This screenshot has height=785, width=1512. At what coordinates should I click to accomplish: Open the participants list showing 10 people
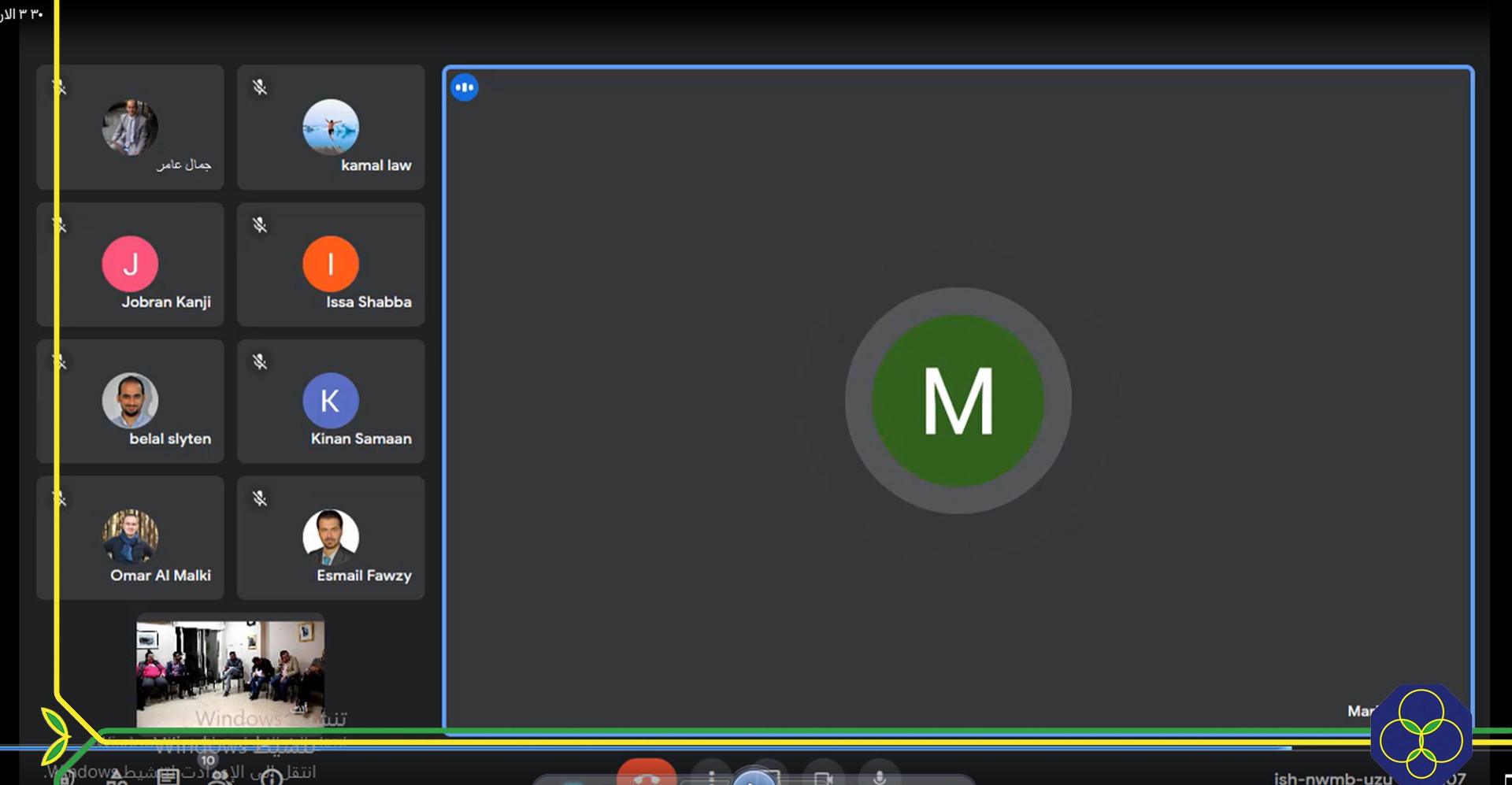pyautogui.click(x=219, y=775)
